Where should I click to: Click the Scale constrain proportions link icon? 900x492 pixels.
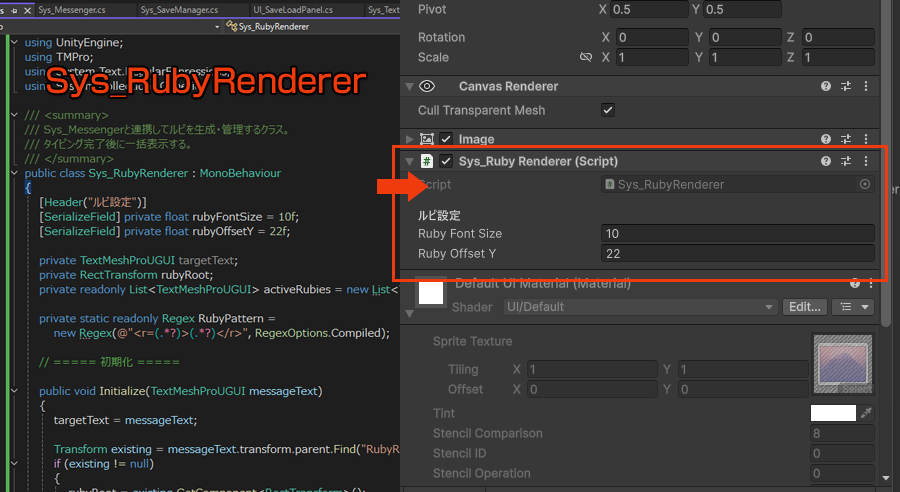click(586, 58)
